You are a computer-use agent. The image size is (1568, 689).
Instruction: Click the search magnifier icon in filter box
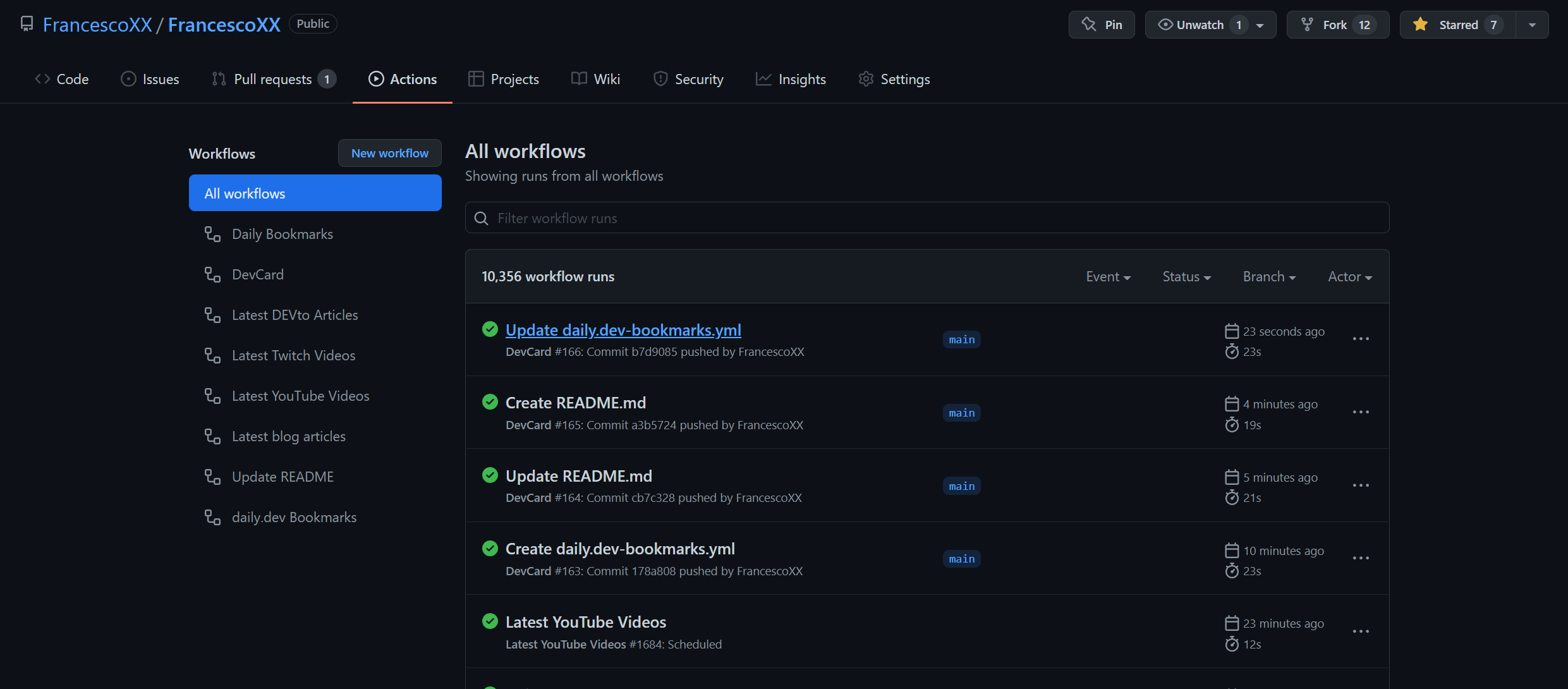pos(481,218)
